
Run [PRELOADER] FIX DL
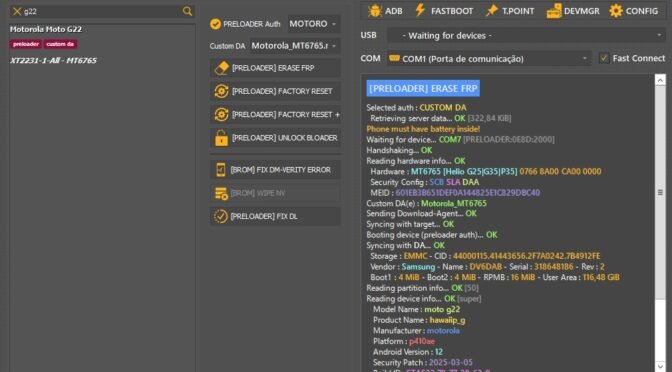276,216
